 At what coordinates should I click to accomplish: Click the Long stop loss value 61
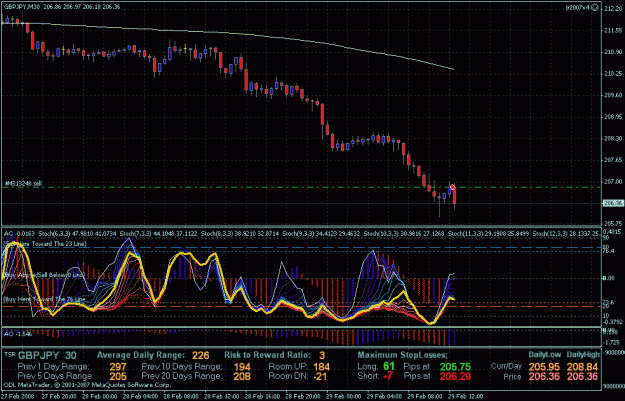pos(389,366)
